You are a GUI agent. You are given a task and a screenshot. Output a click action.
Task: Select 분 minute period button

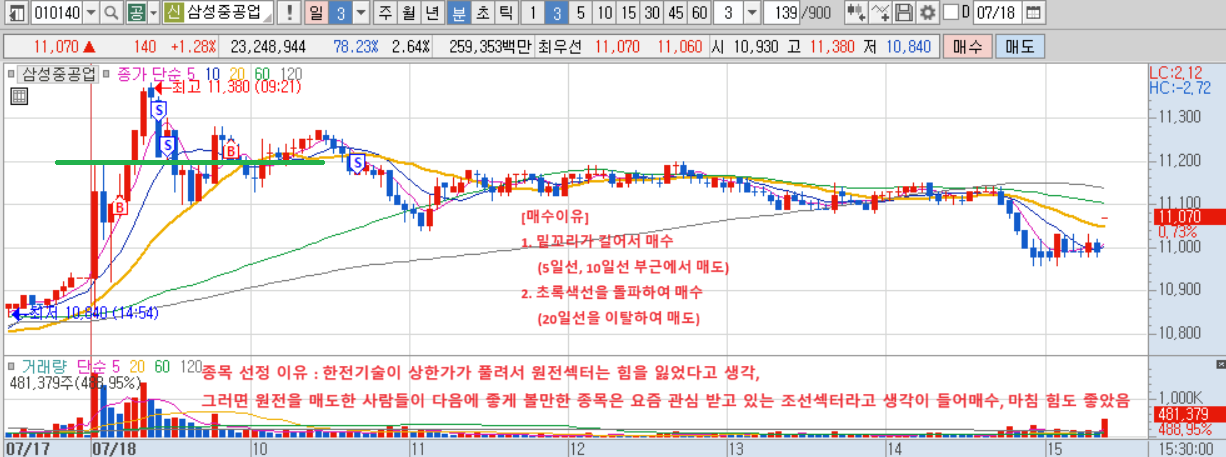click(457, 13)
